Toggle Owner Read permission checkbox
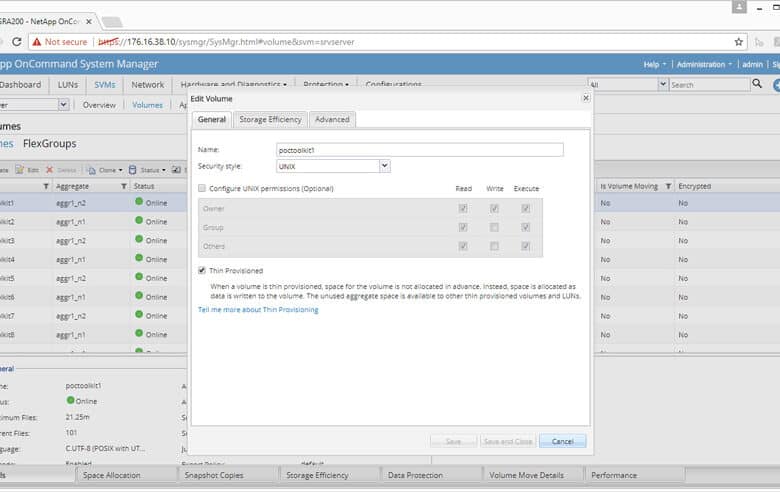 click(x=463, y=208)
